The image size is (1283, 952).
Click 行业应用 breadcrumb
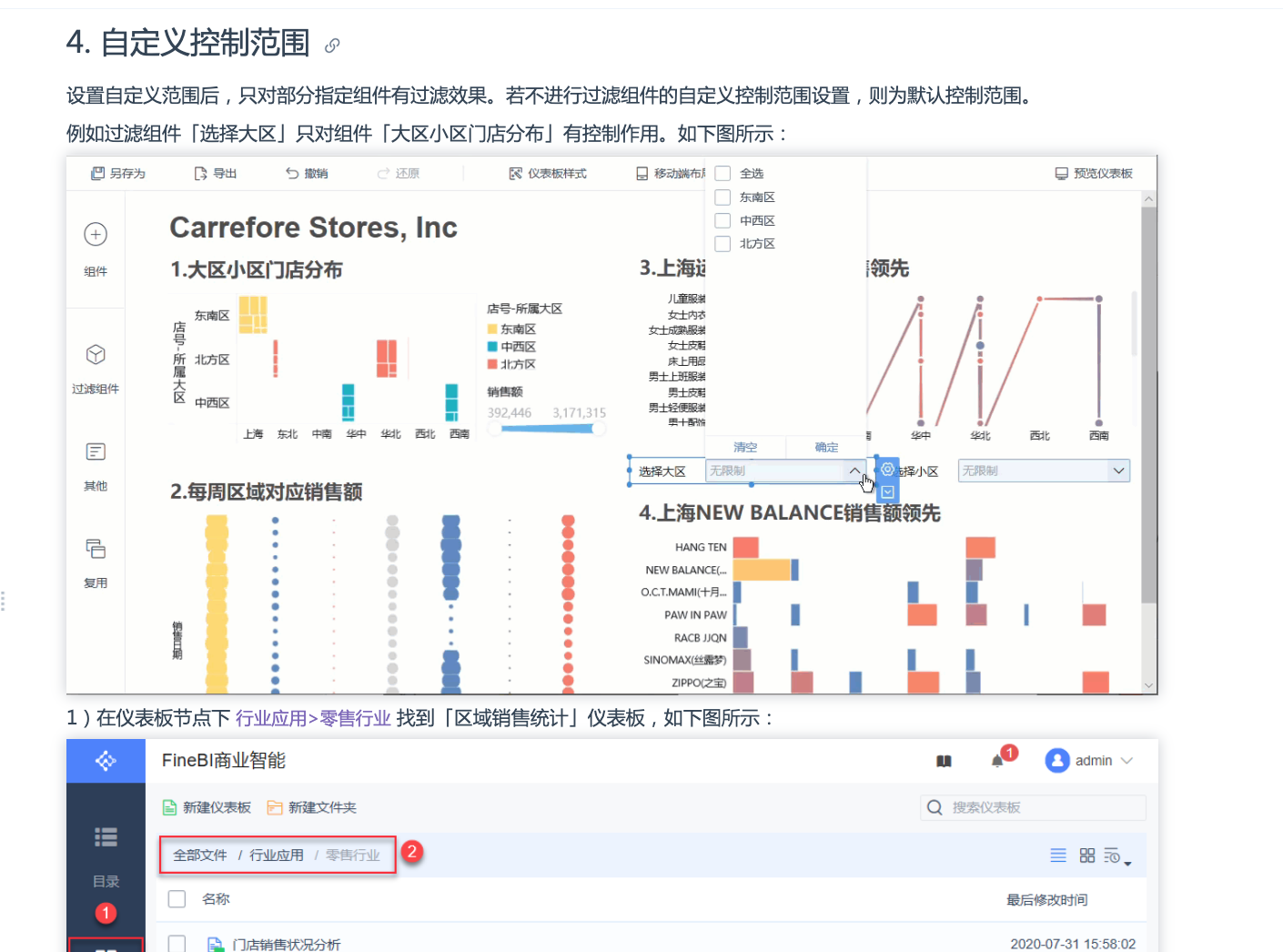click(x=277, y=856)
